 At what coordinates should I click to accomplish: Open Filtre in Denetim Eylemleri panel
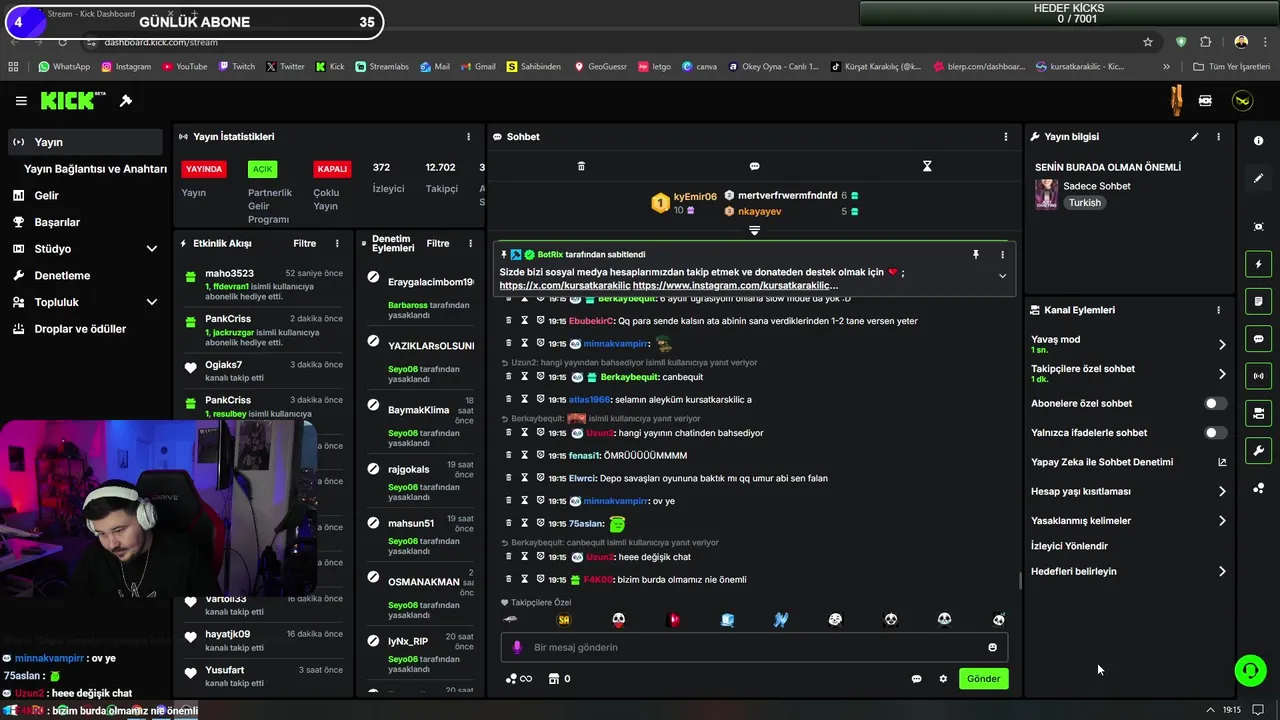tap(438, 244)
